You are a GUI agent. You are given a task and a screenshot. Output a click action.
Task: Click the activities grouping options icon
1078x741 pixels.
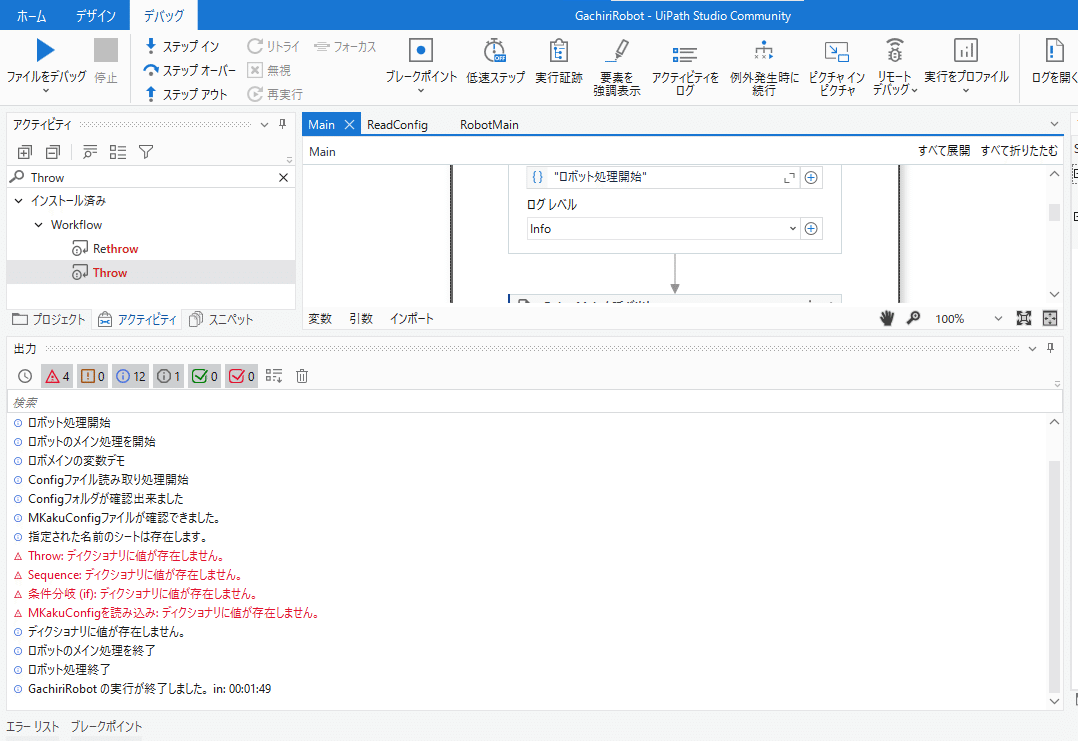89,152
